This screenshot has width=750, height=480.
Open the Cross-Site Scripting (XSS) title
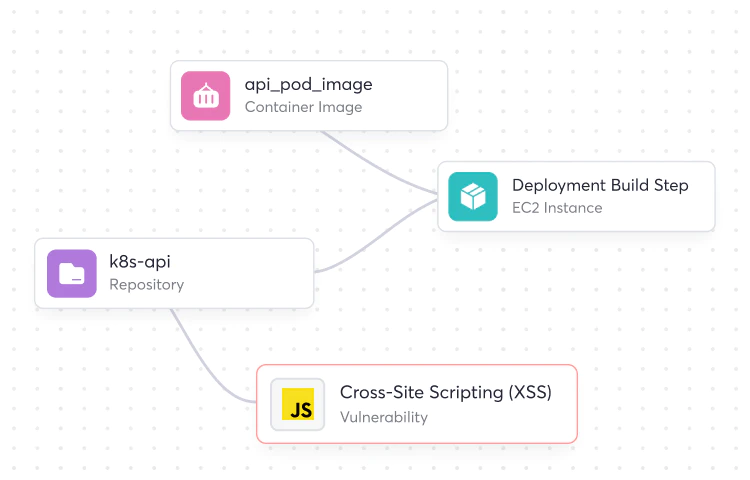(x=445, y=392)
